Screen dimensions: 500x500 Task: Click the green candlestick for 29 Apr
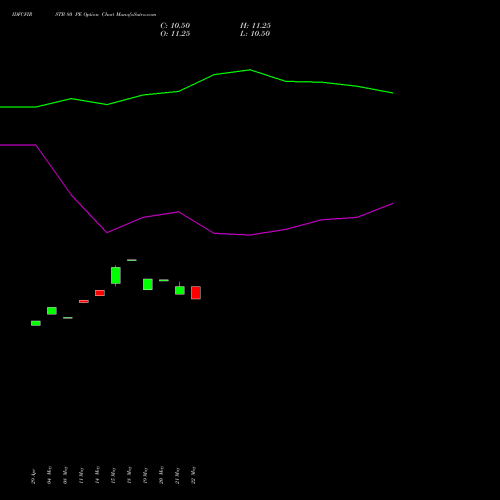(36, 323)
